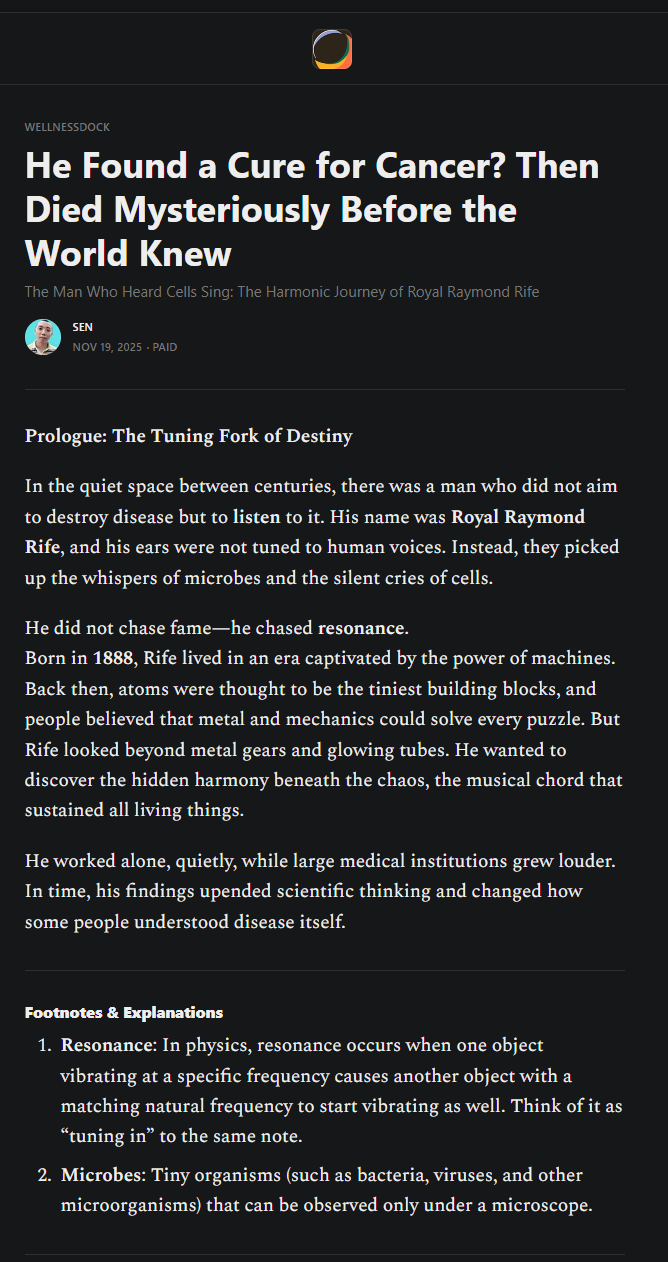Open author SEN's profile name link
This screenshot has height=1262, width=668.
(x=82, y=327)
